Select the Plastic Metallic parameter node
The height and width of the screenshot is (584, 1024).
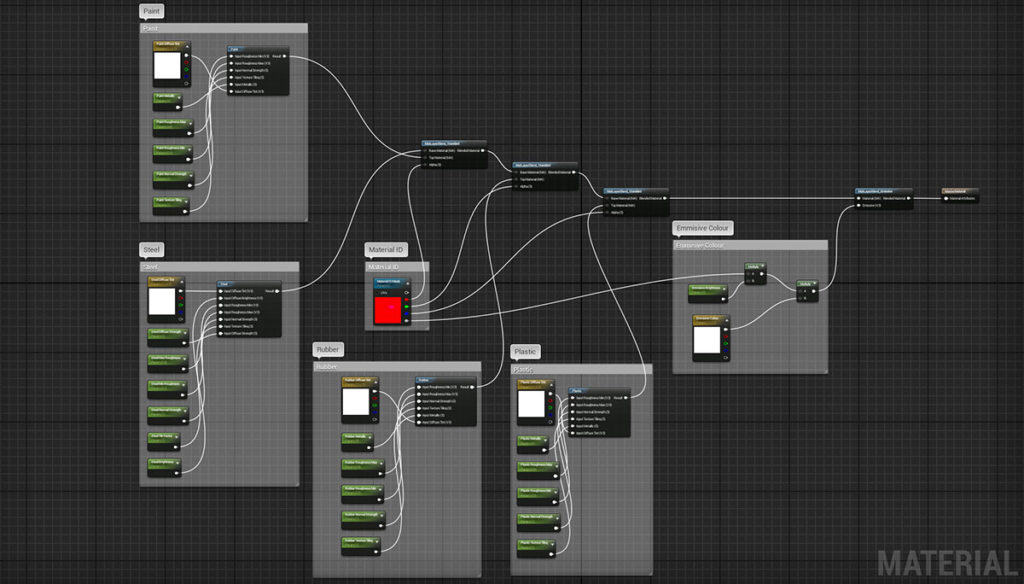click(x=533, y=445)
